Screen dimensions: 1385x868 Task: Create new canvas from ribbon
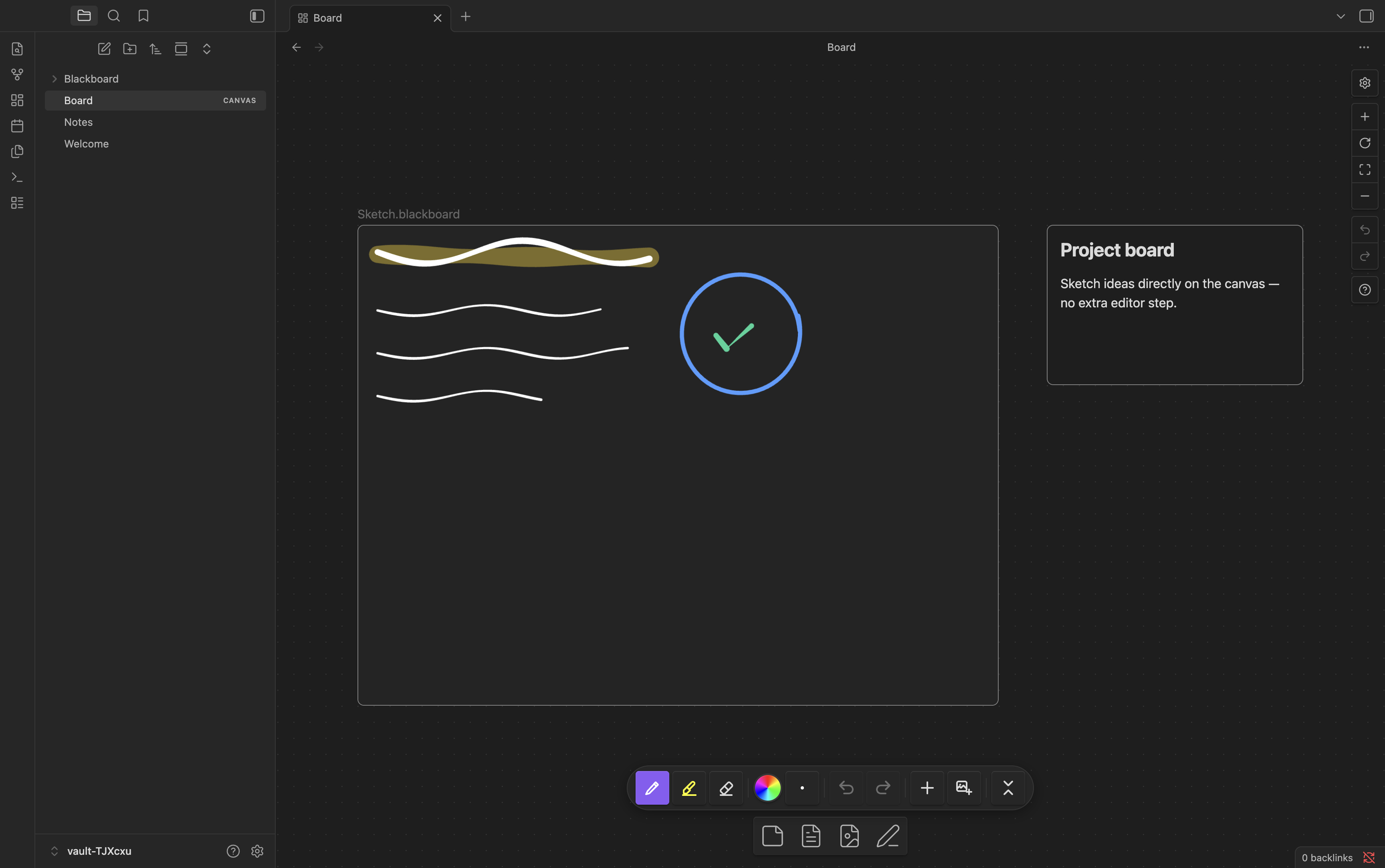click(x=17, y=101)
